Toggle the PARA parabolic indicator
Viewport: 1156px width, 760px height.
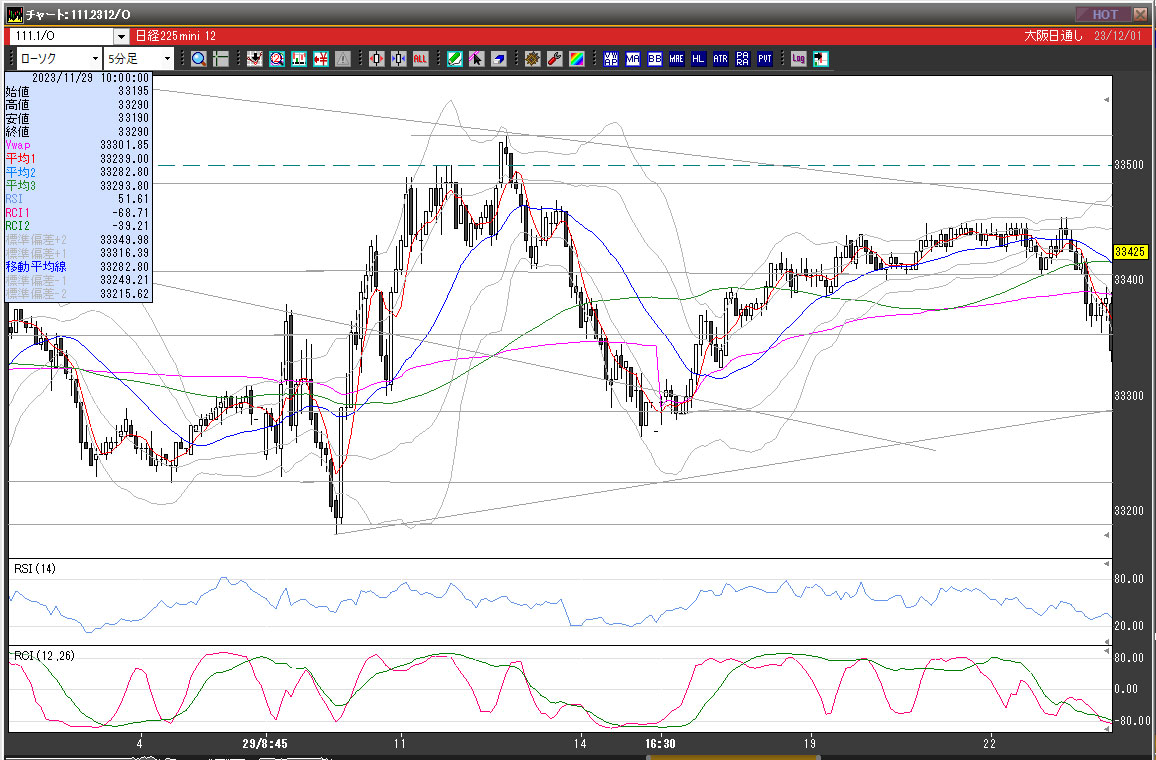[x=742, y=59]
